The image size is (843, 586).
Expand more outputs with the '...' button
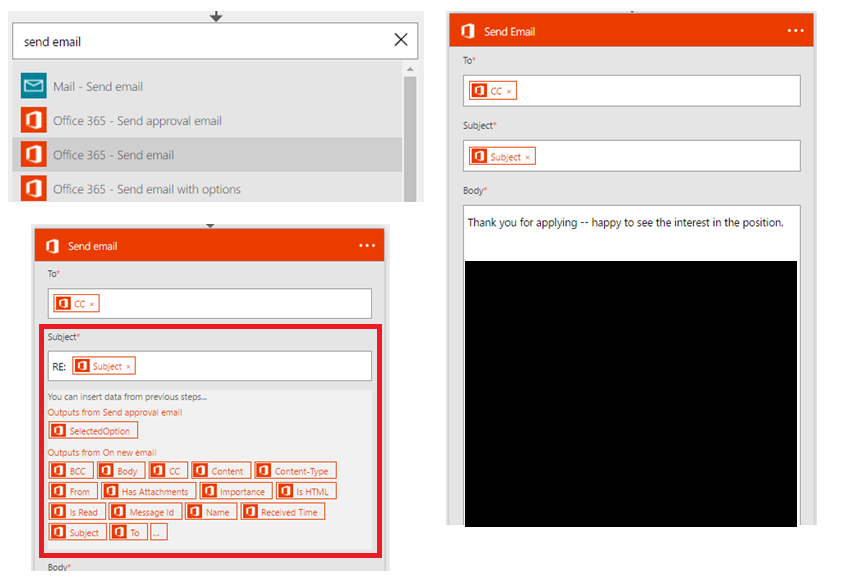click(x=159, y=533)
